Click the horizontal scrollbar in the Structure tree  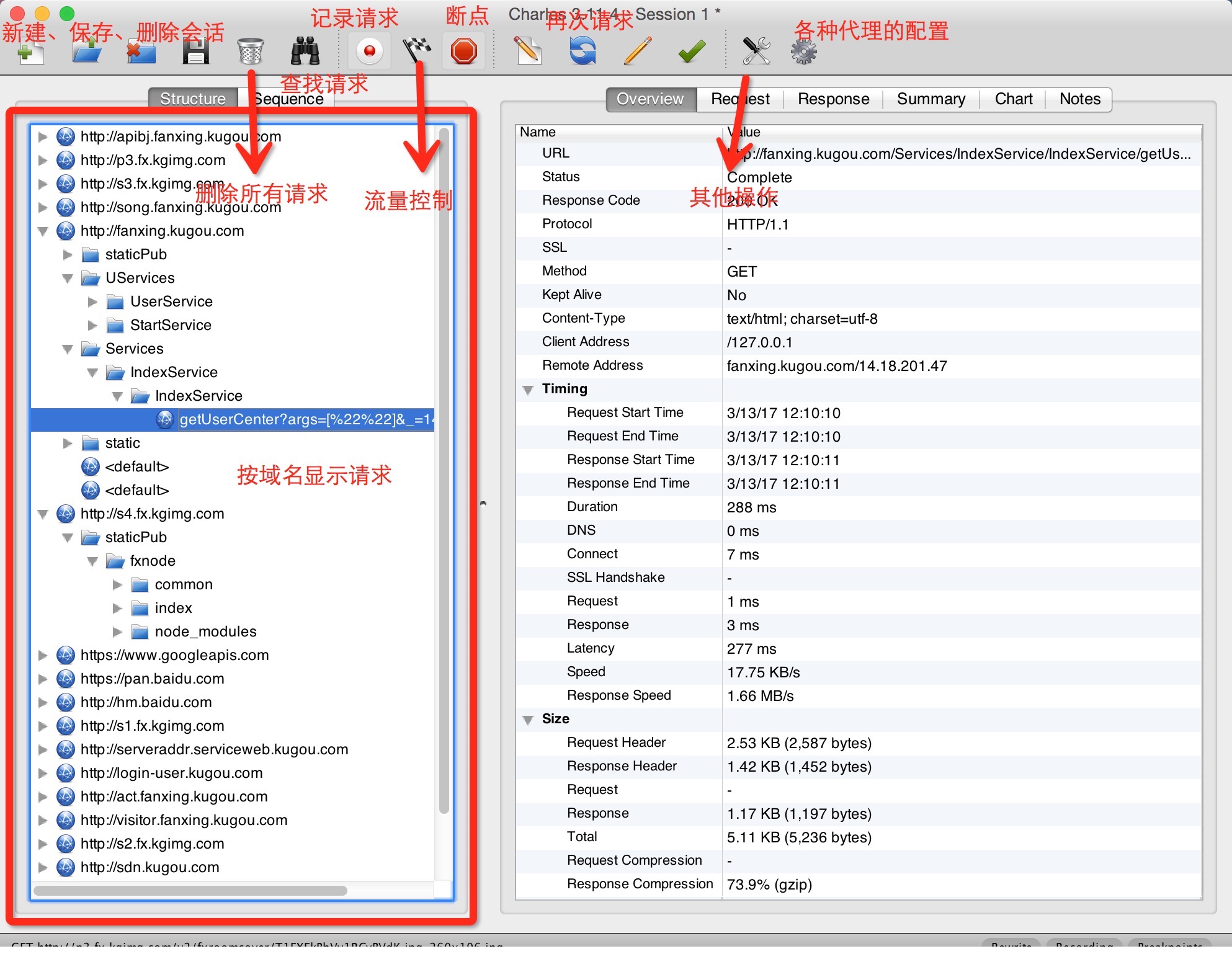click(190, 891)
